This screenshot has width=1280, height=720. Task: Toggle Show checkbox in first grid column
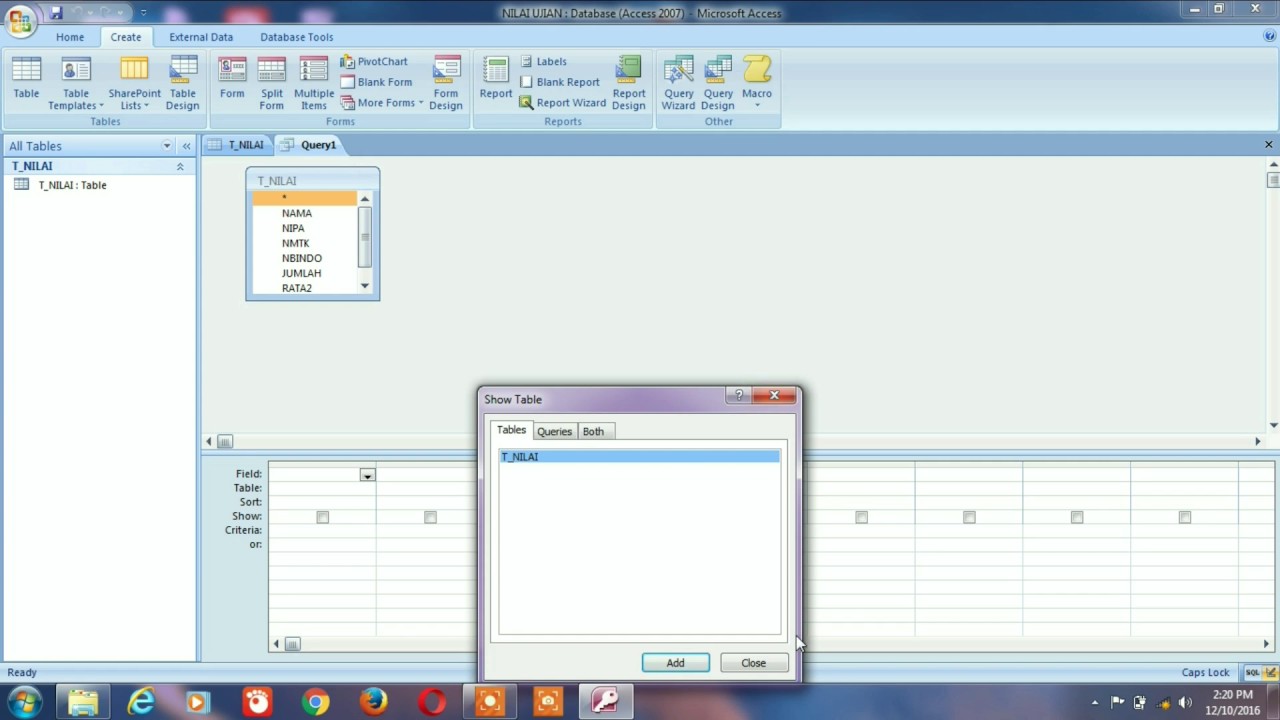(x=322, y=517)
